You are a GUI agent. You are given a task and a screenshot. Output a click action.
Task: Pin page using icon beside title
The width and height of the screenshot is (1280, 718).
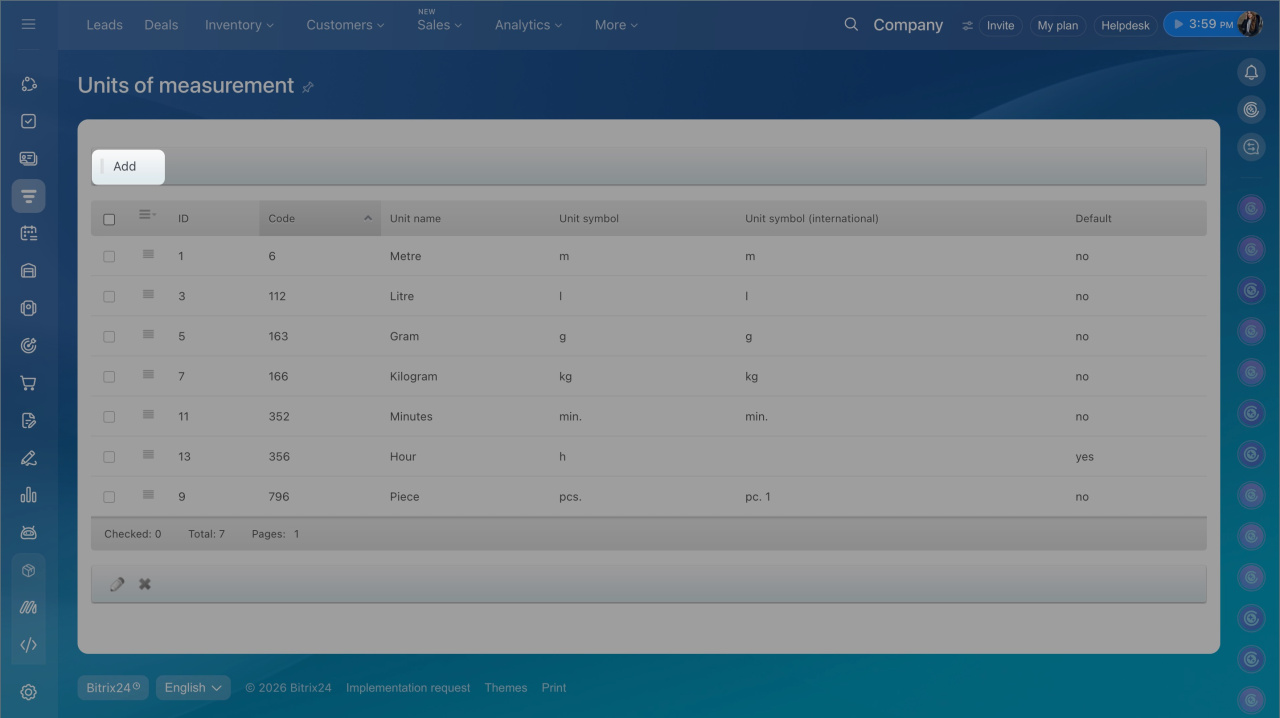point(308,87)
